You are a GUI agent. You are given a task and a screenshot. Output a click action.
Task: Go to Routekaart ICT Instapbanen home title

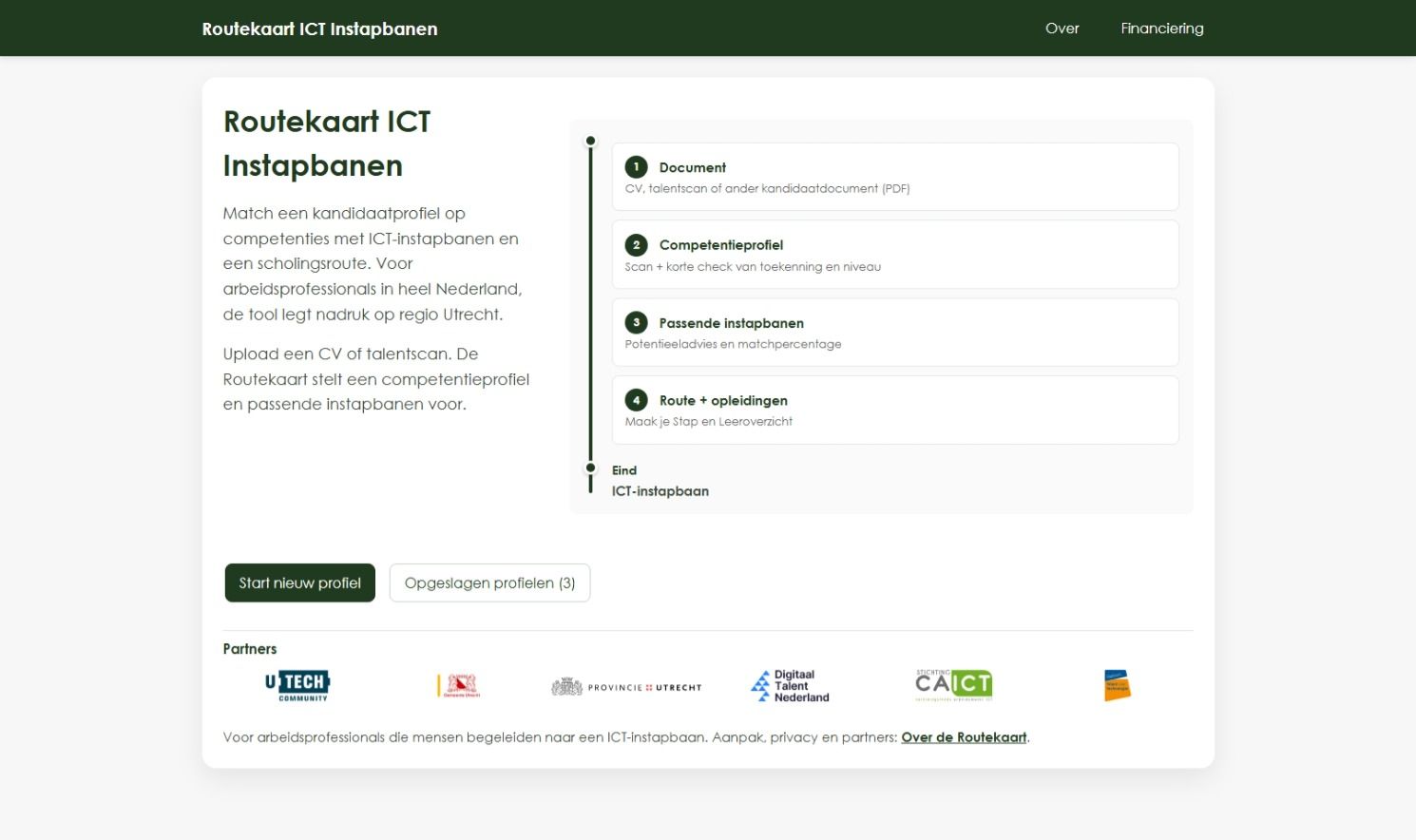point(319,29)
